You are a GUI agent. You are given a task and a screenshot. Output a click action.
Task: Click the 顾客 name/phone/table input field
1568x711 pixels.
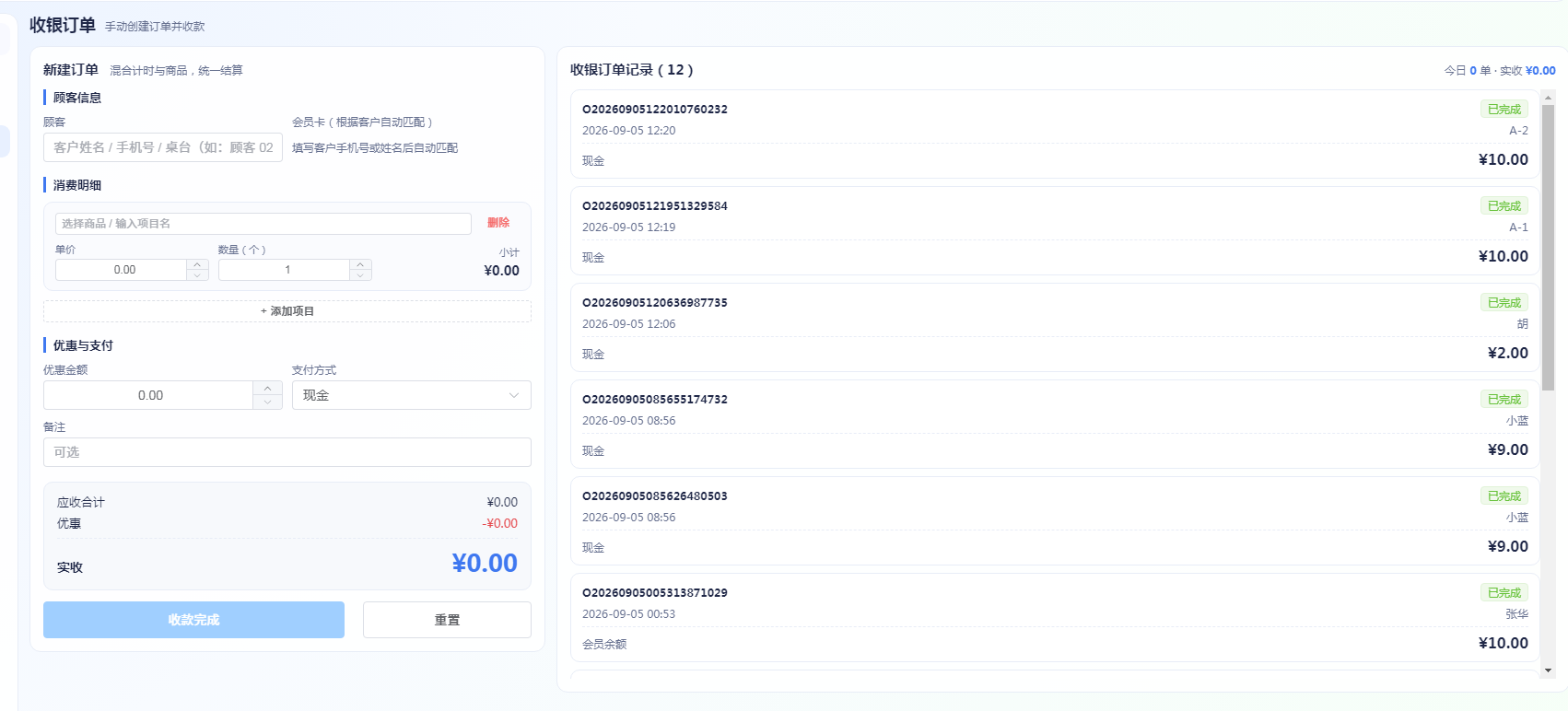pyautogui.click(x=163, y=147)
